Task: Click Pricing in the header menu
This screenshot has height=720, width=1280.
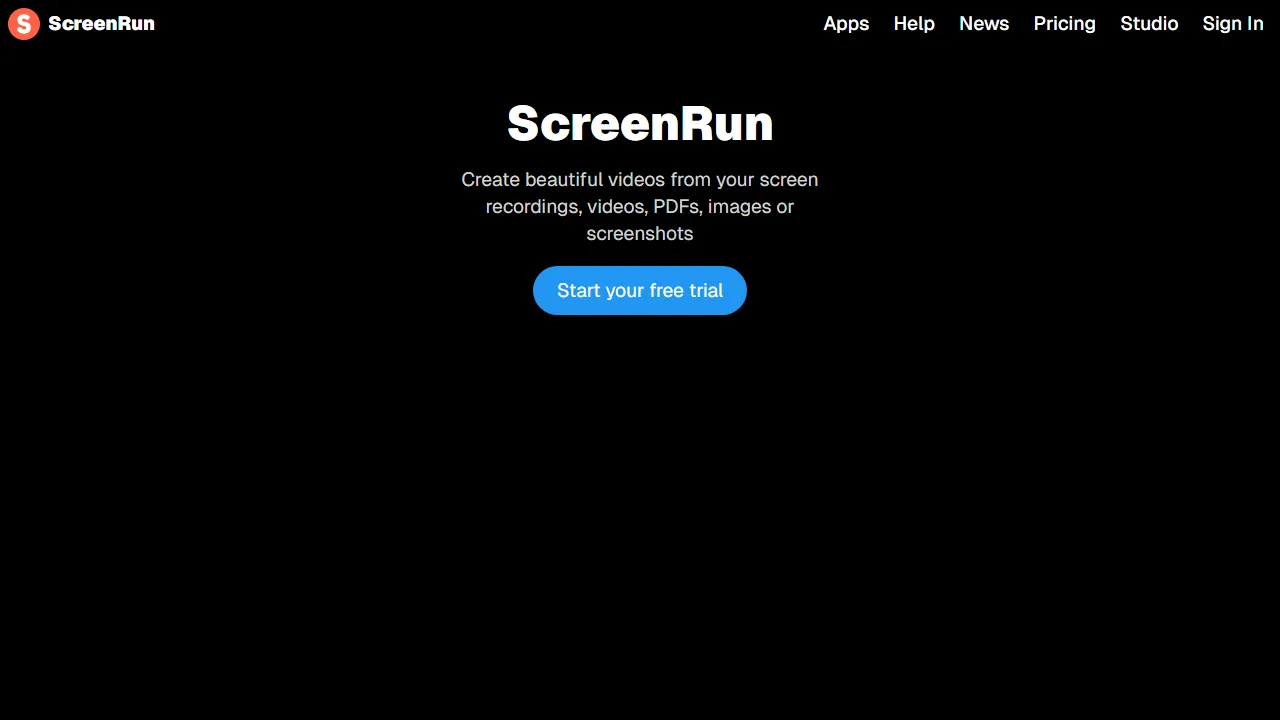Action: tap(1064, 23)
